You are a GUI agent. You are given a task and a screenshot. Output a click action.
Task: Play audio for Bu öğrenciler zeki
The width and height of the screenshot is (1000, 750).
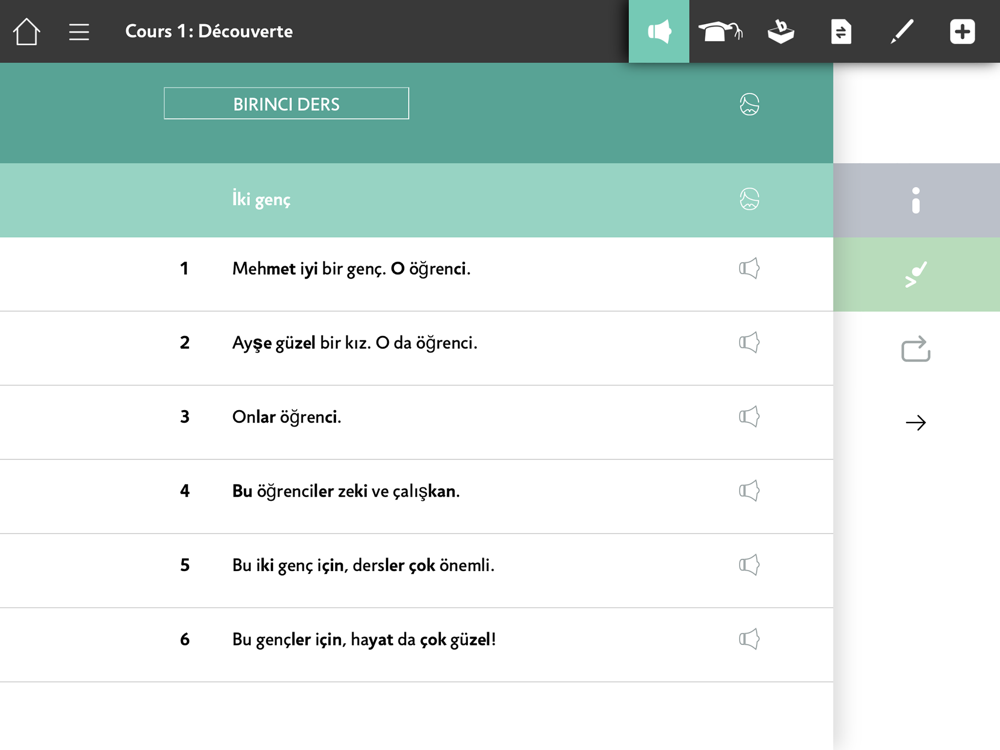(749, 490)
